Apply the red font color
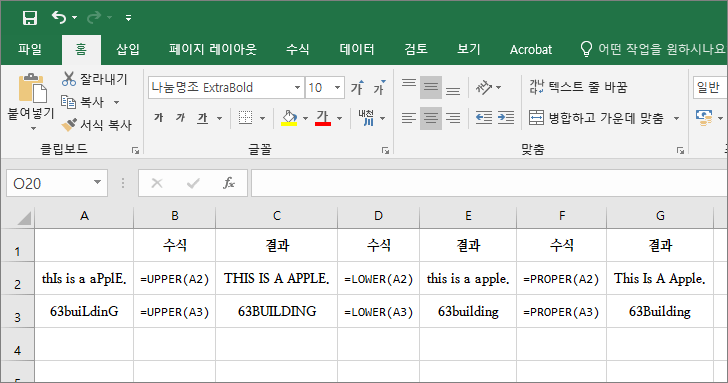 [x=323, y=118]
